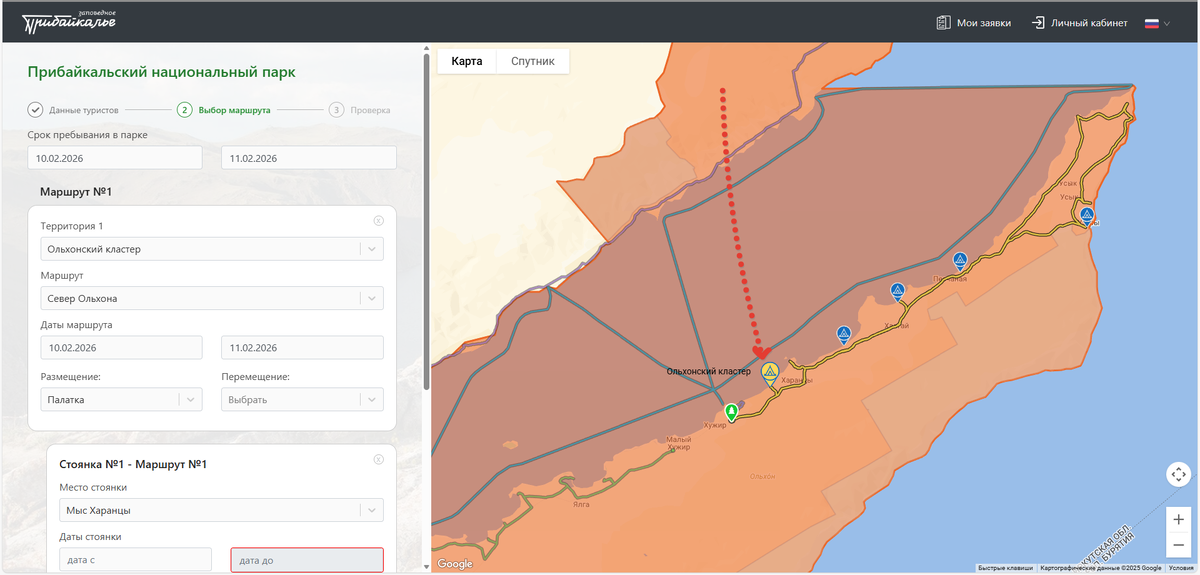1200x575 pixels.
Task: Click the map camera controls compass button
Action: pyautogui.click(x=1179, y=474)
